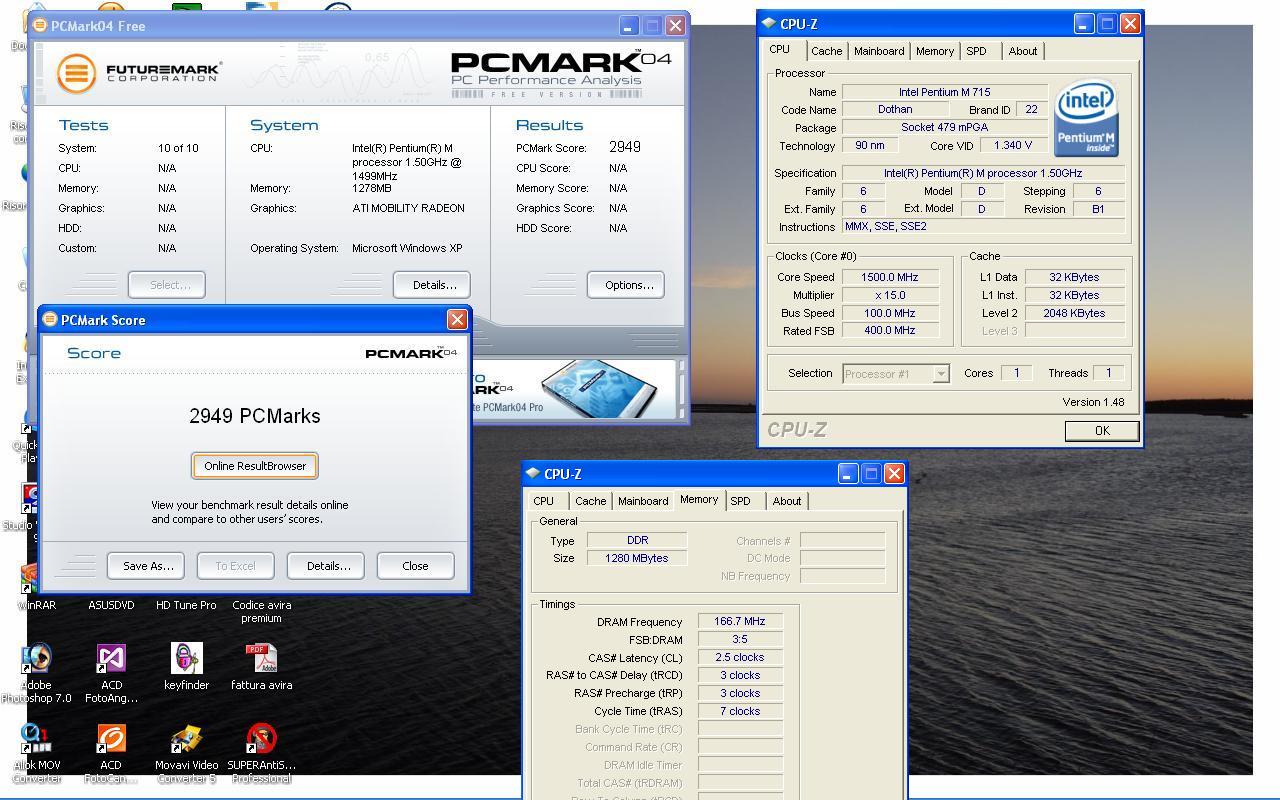Switch to SPD tab in upper CPU-Z window

point(976,51)
